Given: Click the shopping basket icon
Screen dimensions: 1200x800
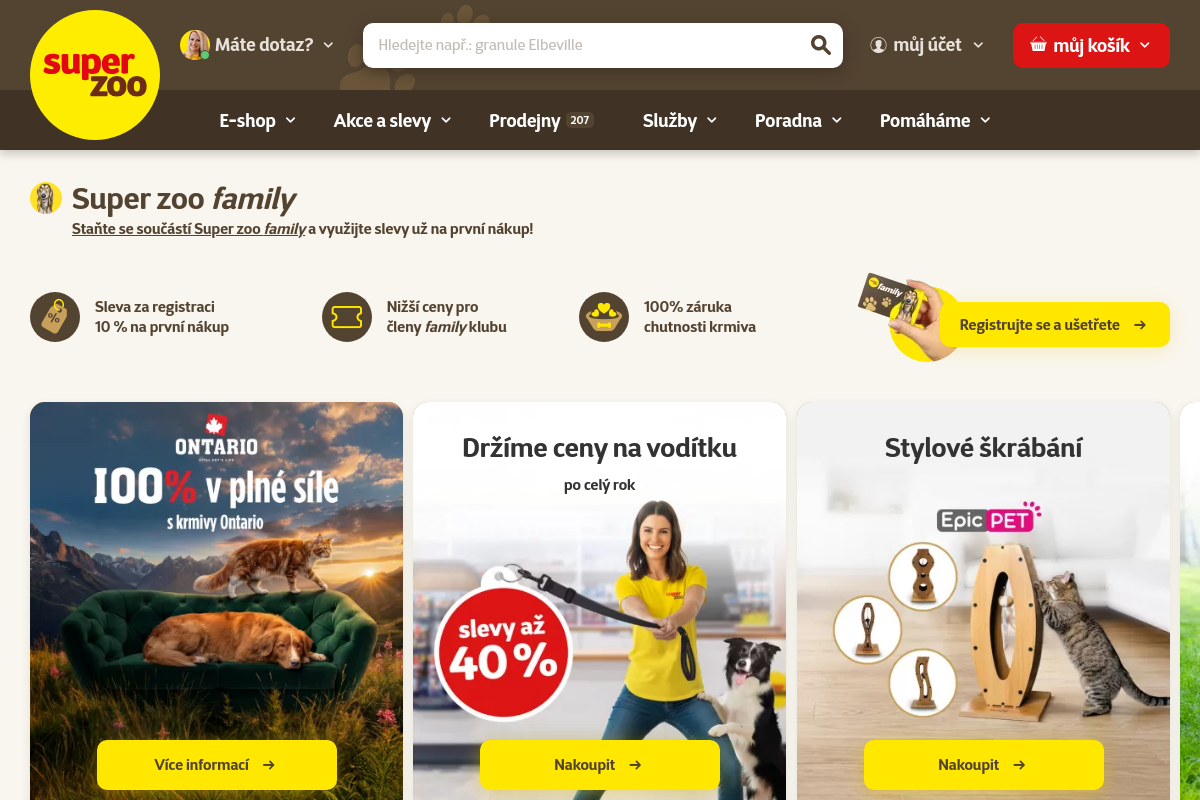Looking at the screenshot, I should click(x=1038, y=45).
